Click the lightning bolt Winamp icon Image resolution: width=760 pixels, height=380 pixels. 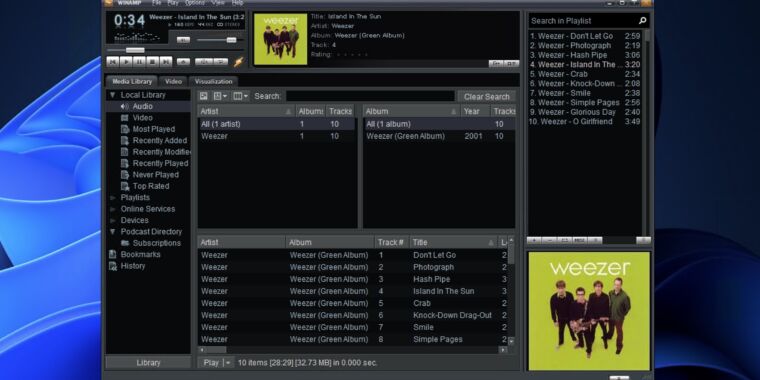tap(238, 62)
